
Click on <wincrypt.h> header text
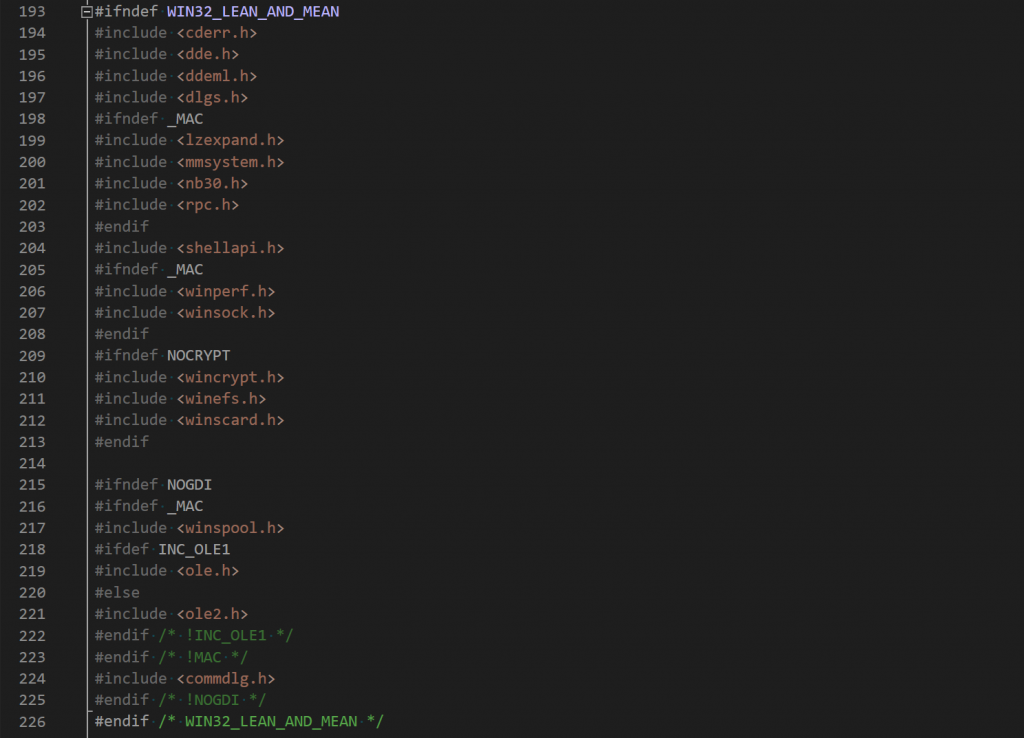230,377
